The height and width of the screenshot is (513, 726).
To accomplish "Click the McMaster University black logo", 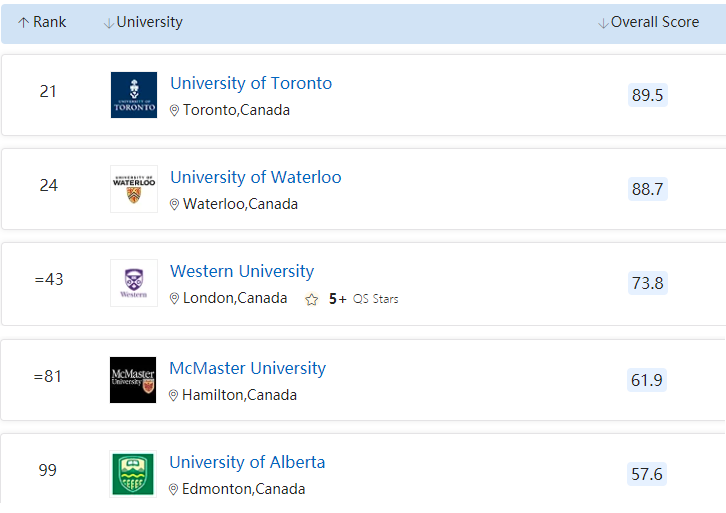I will tap(133, 380).
